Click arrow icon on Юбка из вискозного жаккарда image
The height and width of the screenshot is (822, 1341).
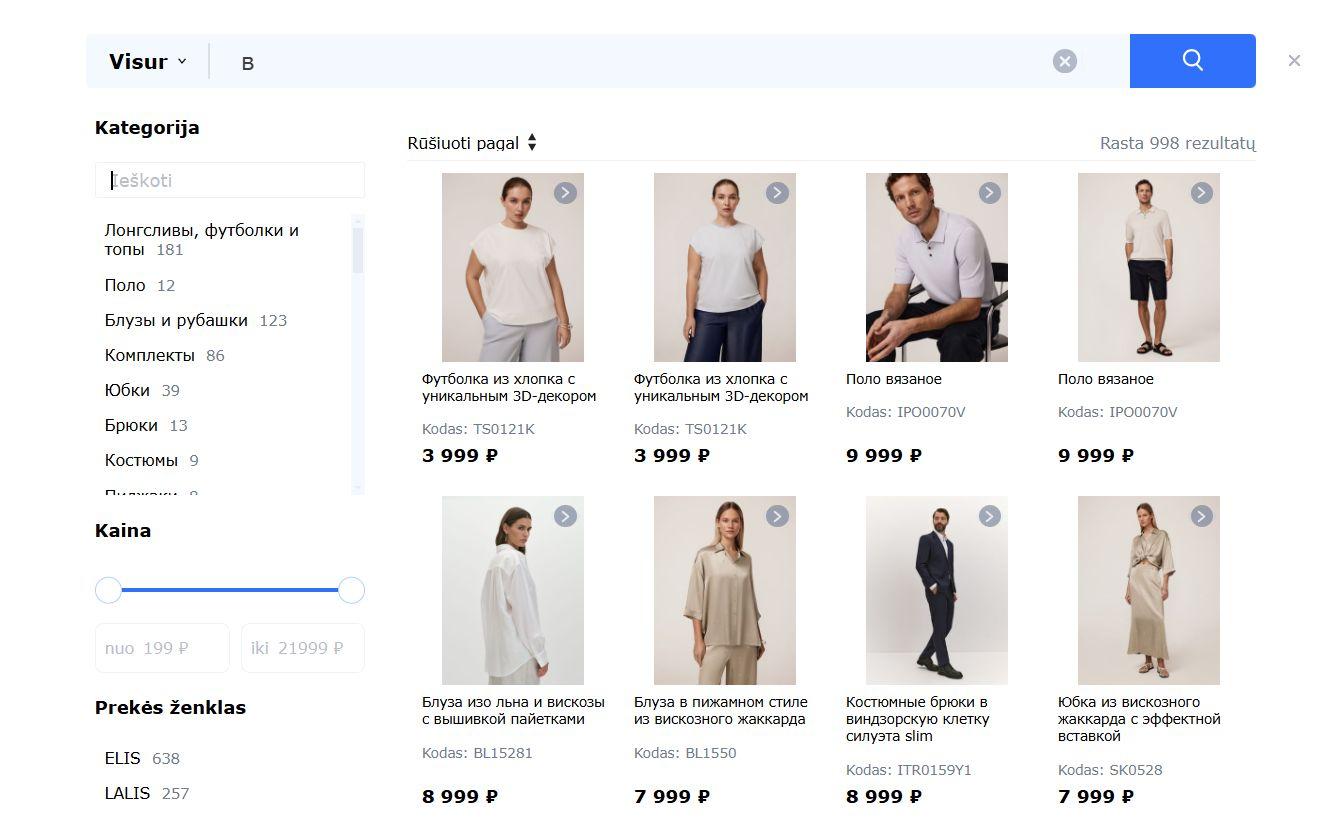point(1201,516)
